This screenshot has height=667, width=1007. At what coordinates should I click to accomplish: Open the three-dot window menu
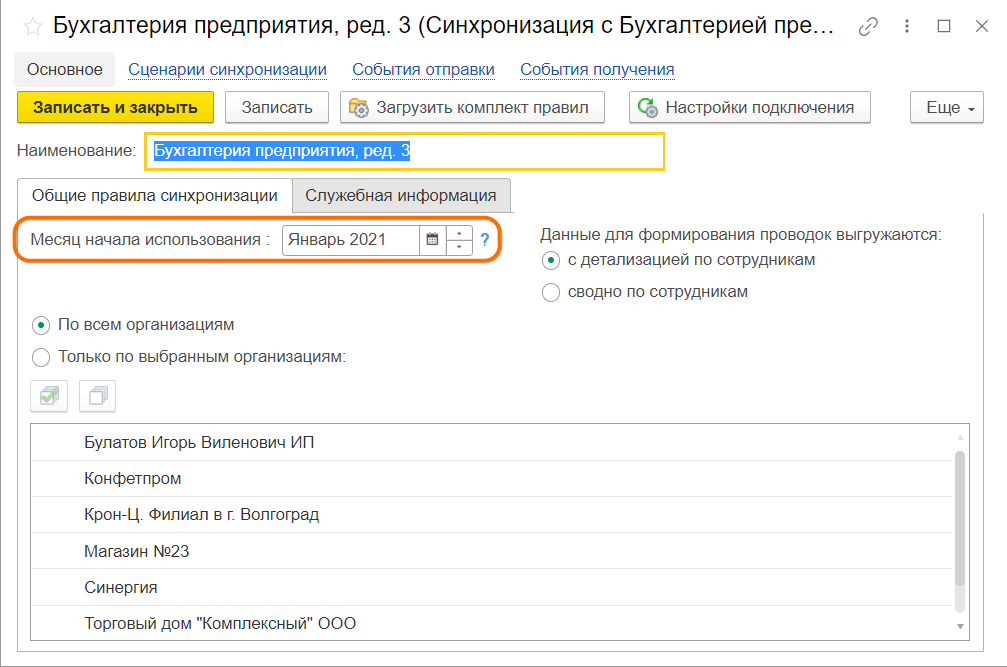pyautogui.click(x=907, y=26)
